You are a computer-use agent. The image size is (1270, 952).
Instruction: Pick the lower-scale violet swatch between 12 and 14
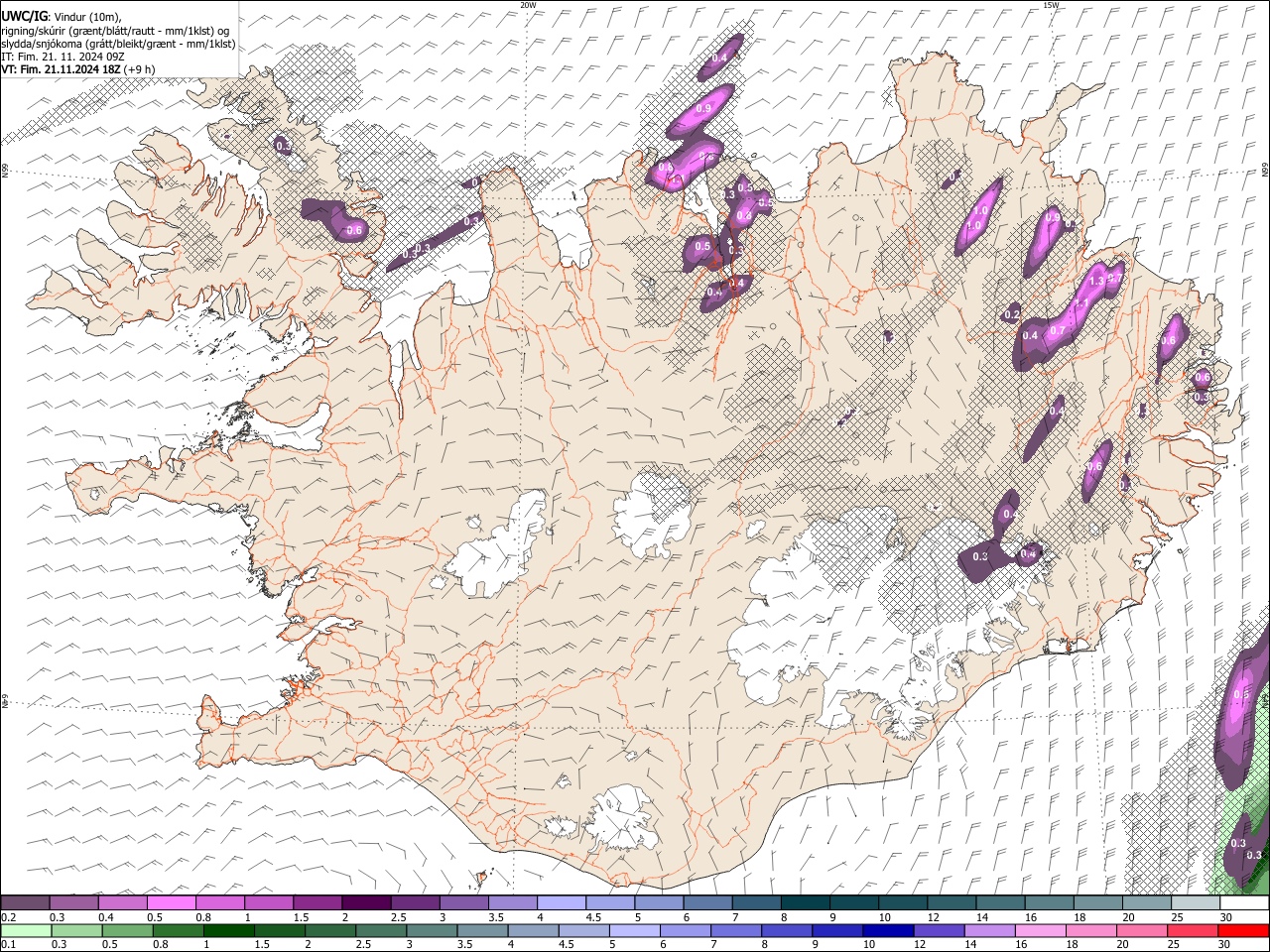tap(938, 931)
